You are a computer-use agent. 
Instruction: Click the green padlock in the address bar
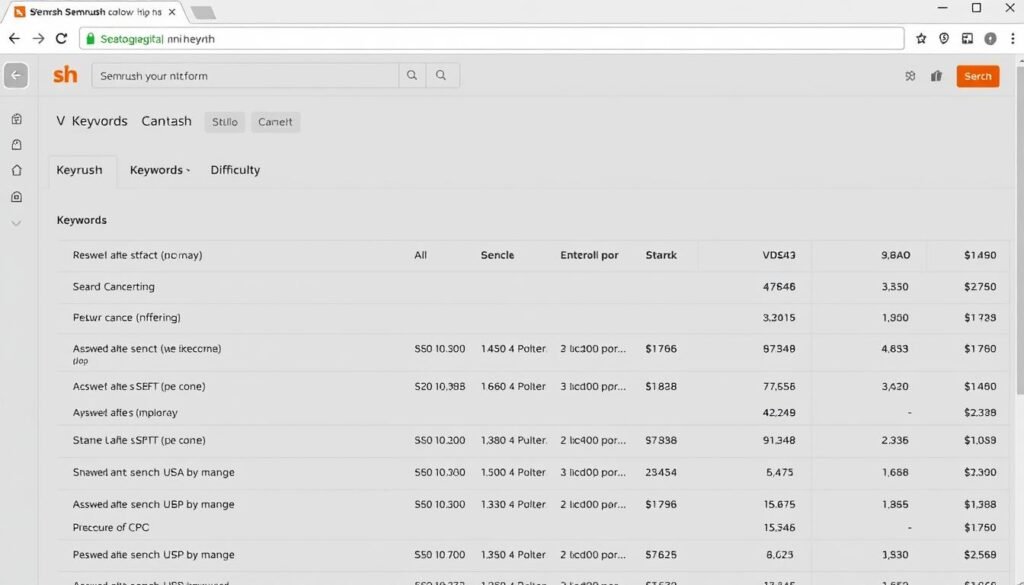coord(91,38)
